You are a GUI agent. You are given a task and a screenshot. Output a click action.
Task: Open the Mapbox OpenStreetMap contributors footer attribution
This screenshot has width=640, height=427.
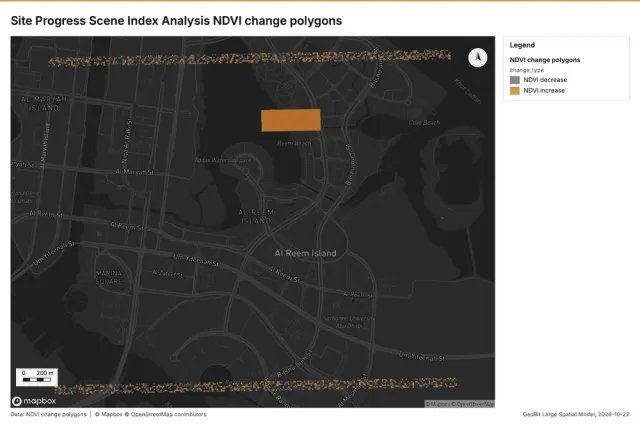coord(151,414)
